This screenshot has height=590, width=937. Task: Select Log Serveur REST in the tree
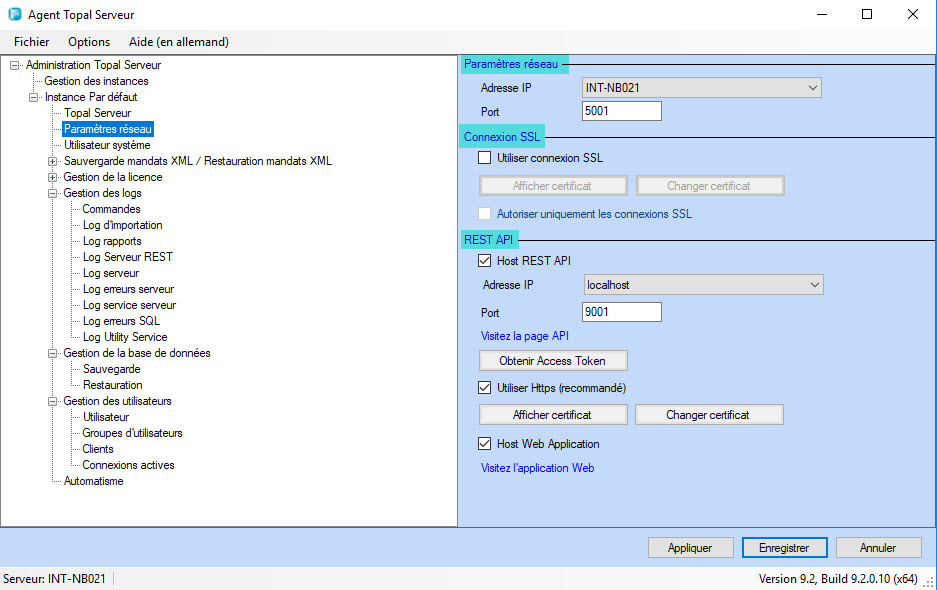tap(127, 257)
